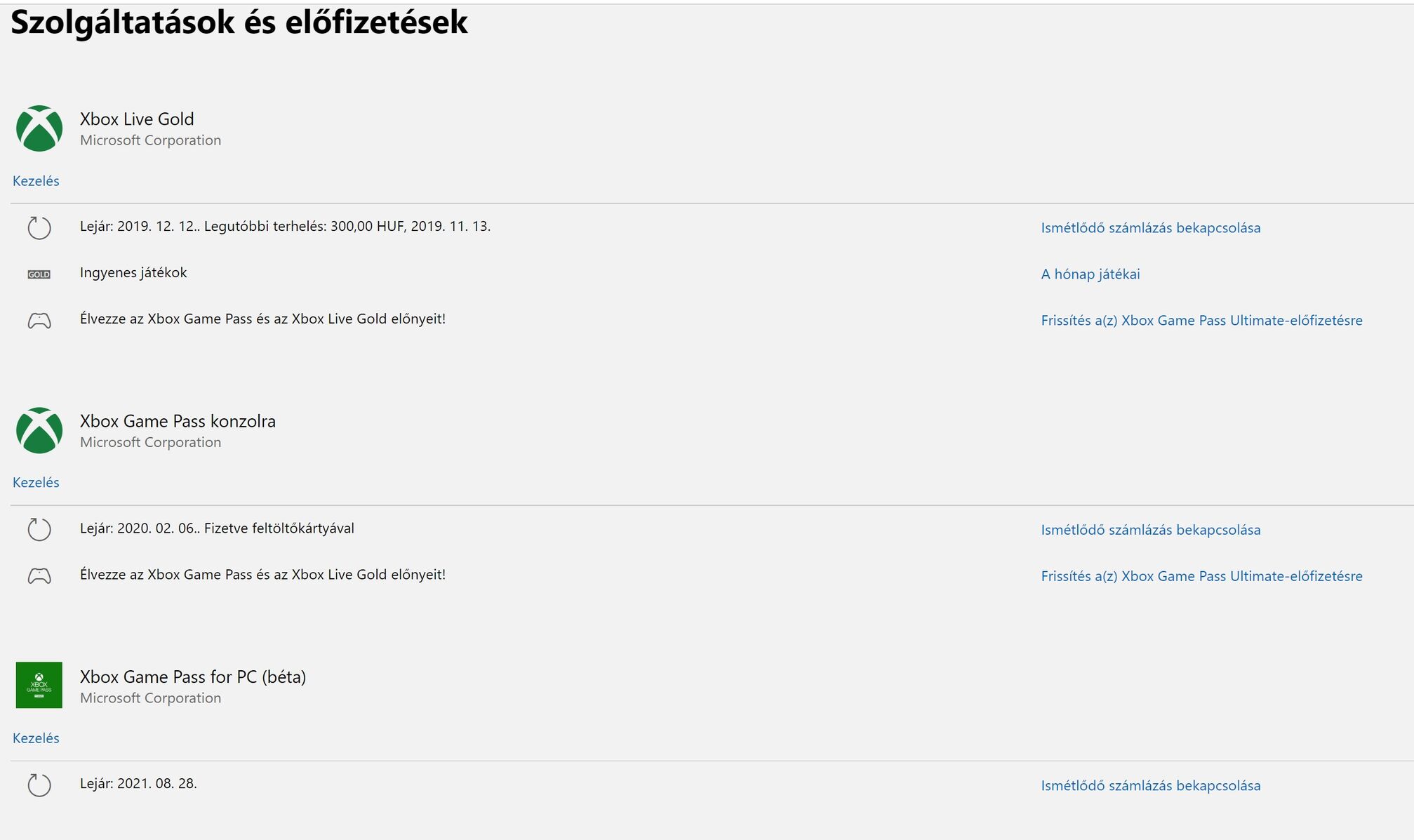Click the Xbox Game Pass konzolra logo

pos(39,430)
